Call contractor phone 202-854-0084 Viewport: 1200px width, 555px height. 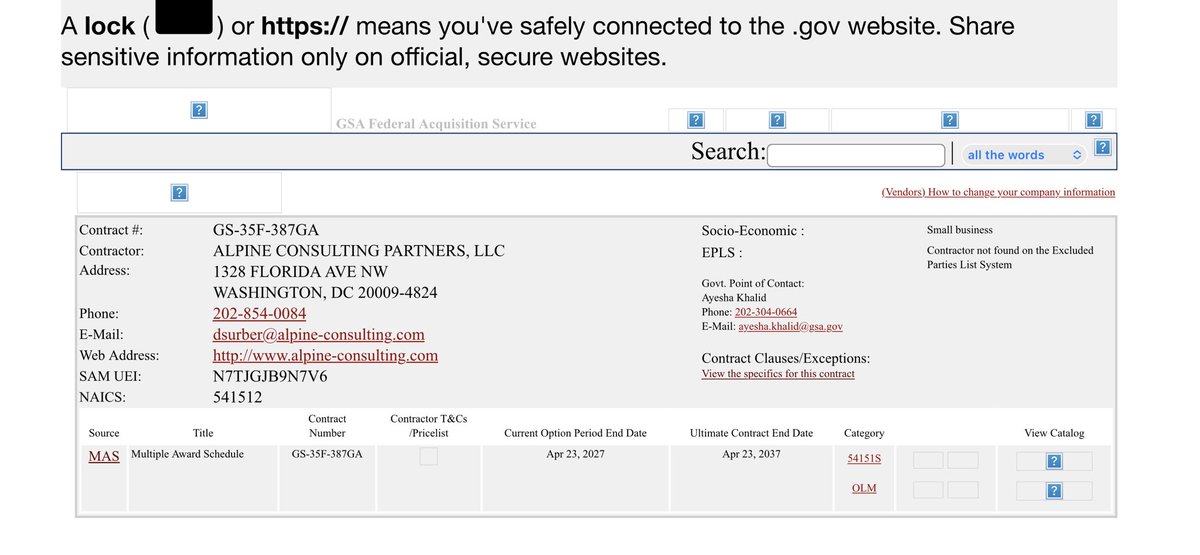pyautogui.click(x=259, y=313)
